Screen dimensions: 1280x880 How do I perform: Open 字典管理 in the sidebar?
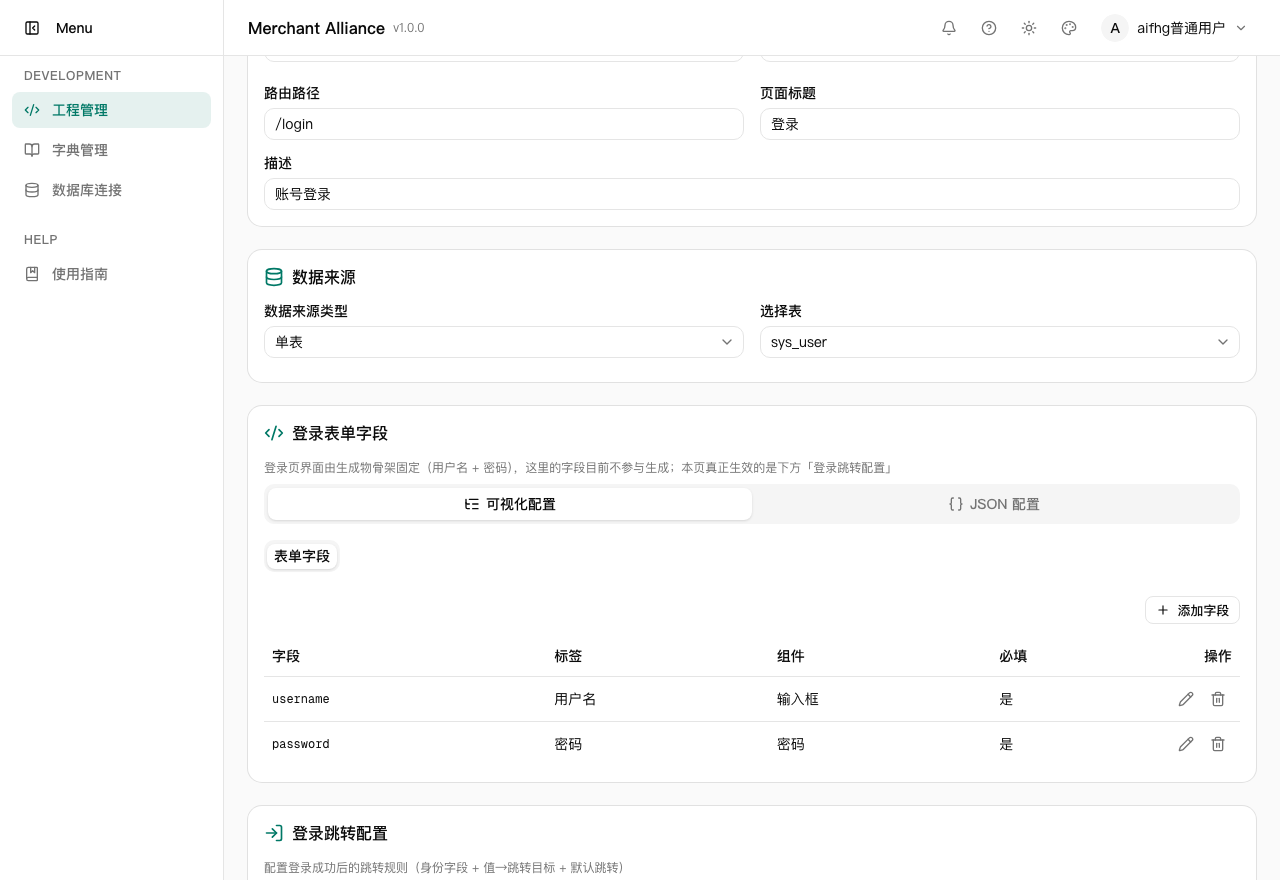click(111, 150)
